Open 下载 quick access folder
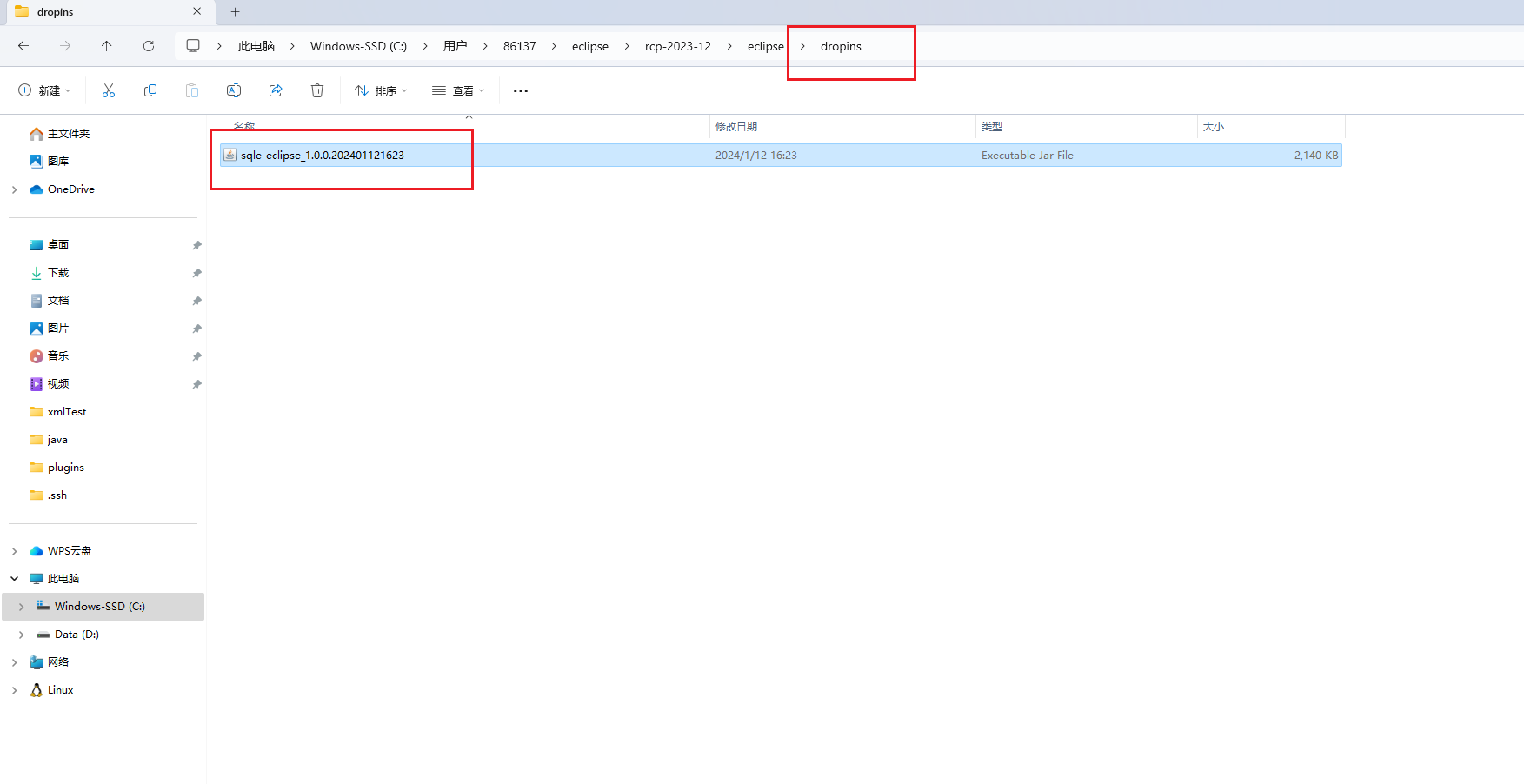The height and width of the screenshot is (784, 1524). click(x=58, y=273)
